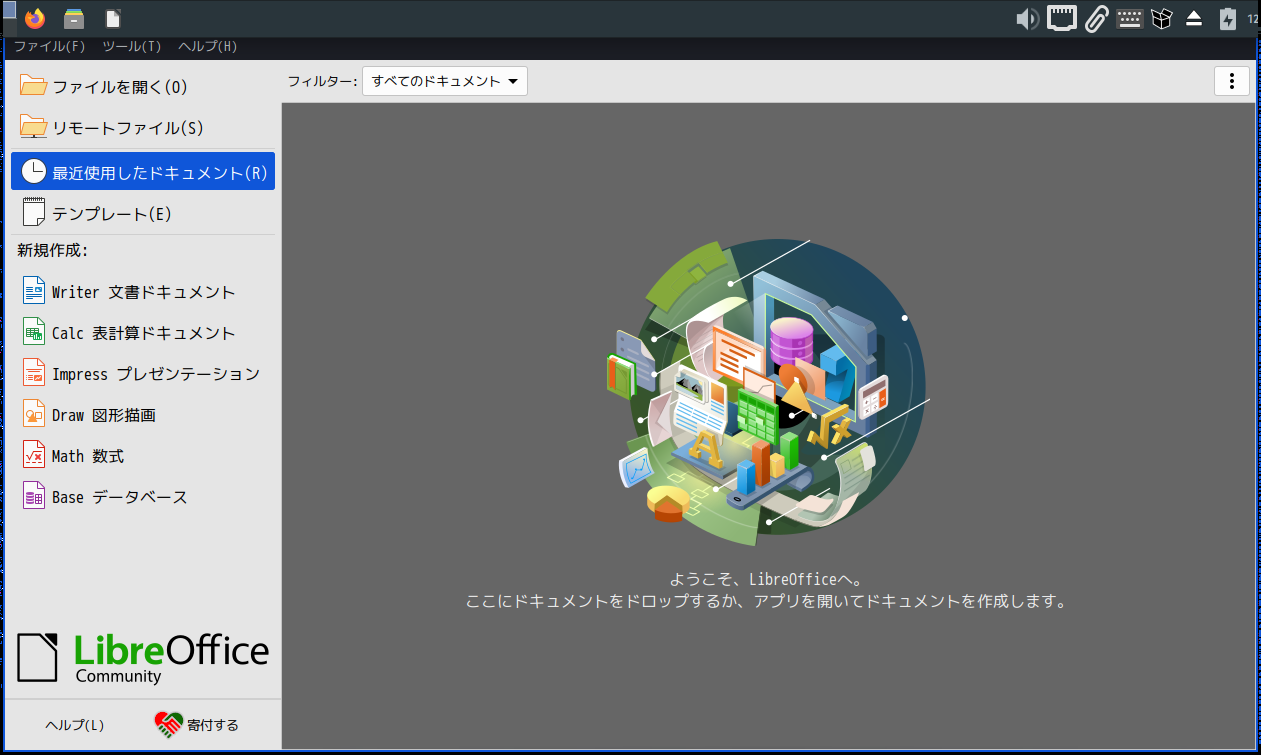
Task: Click ファイルを開く(O) to open a file
Action: coord(143,87)
